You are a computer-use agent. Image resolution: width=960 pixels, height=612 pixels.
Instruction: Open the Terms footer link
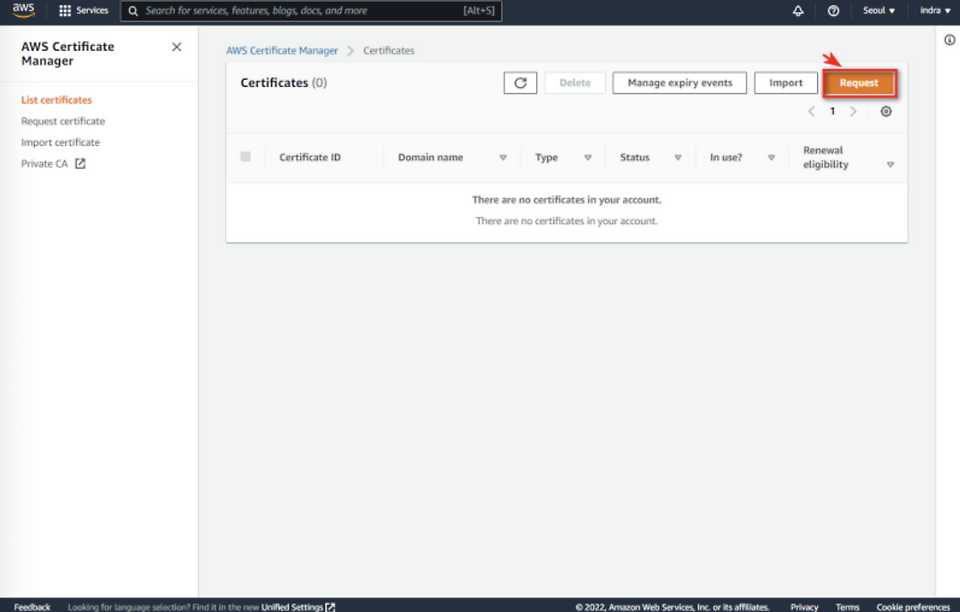click(847, 606)
